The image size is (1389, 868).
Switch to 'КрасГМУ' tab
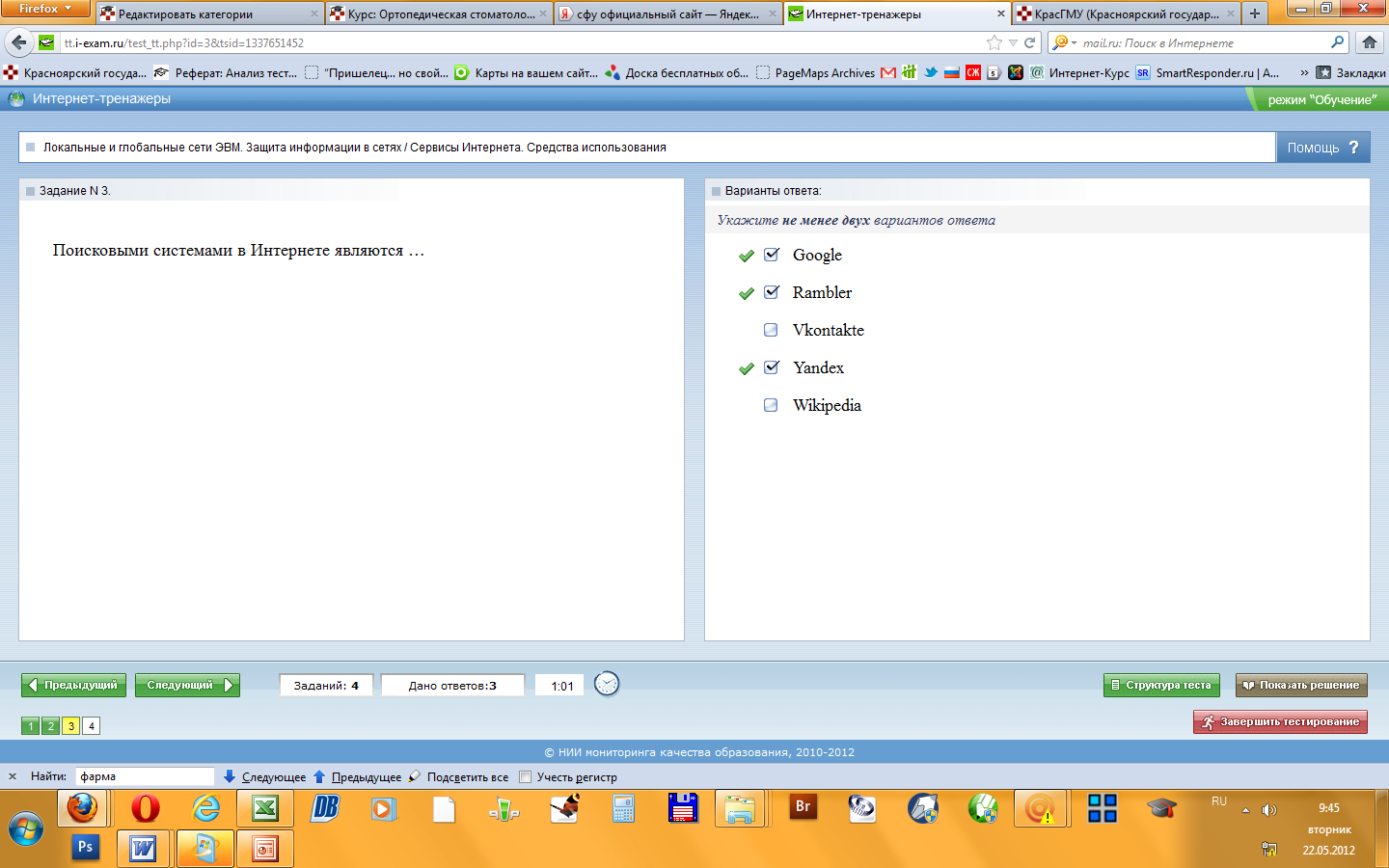pos(1126,14)
